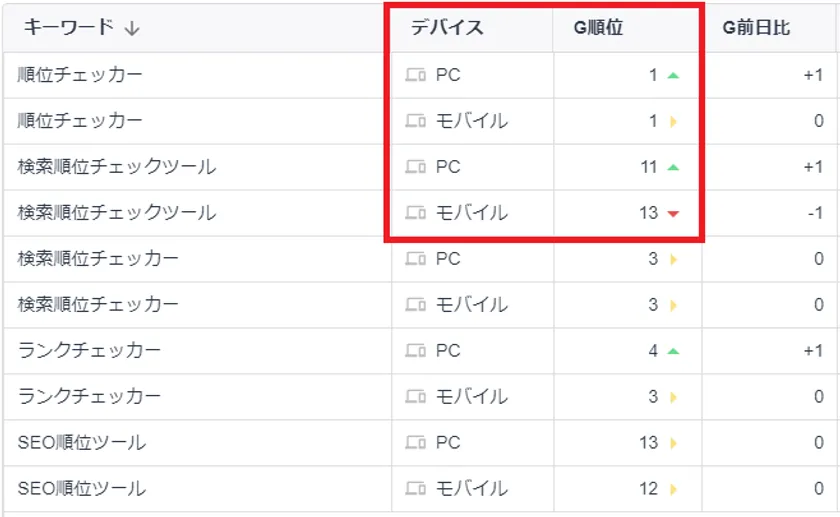Click モバイル label in 検索順位チェッカー row
Viewport: 840px width, 517px height.
[471, 305]
